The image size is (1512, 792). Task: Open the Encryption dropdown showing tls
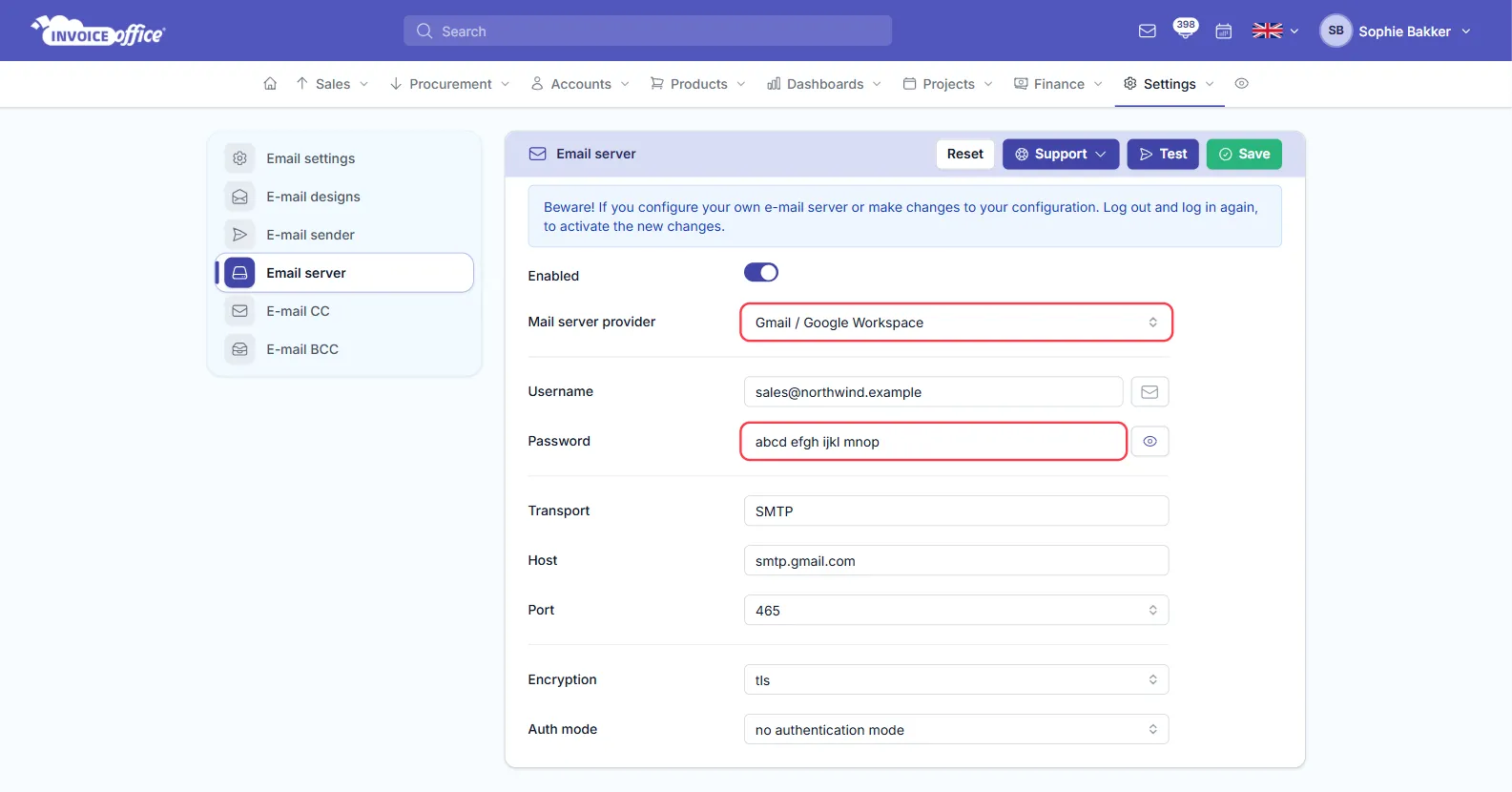coord(956,680)
